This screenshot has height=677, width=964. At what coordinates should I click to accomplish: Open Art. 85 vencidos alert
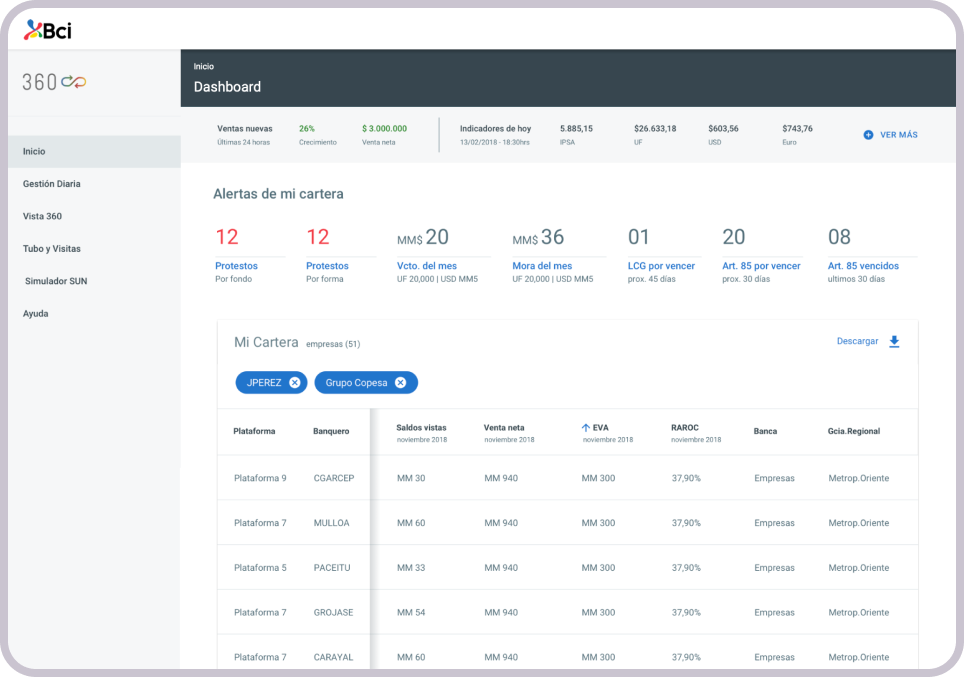(x=863, y=266)
